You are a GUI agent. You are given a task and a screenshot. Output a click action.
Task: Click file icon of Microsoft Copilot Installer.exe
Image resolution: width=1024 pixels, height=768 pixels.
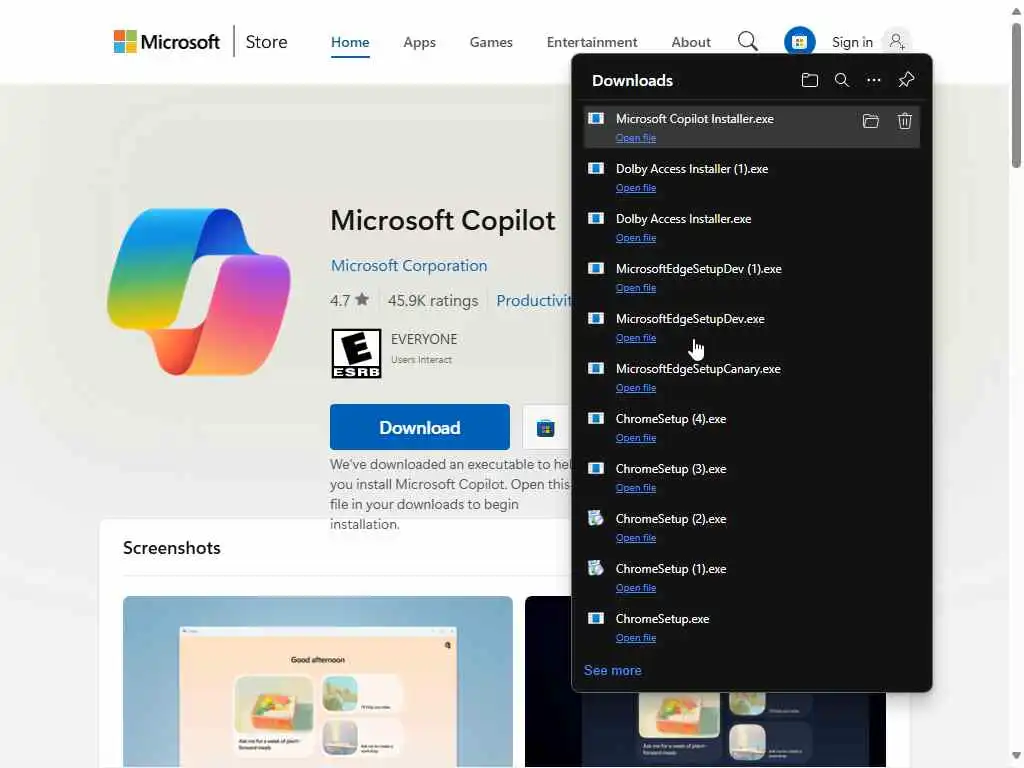[x=596, y=118]
